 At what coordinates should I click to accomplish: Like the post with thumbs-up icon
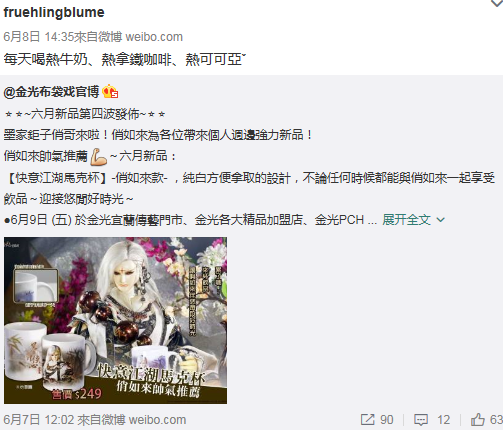pos(478,419)
